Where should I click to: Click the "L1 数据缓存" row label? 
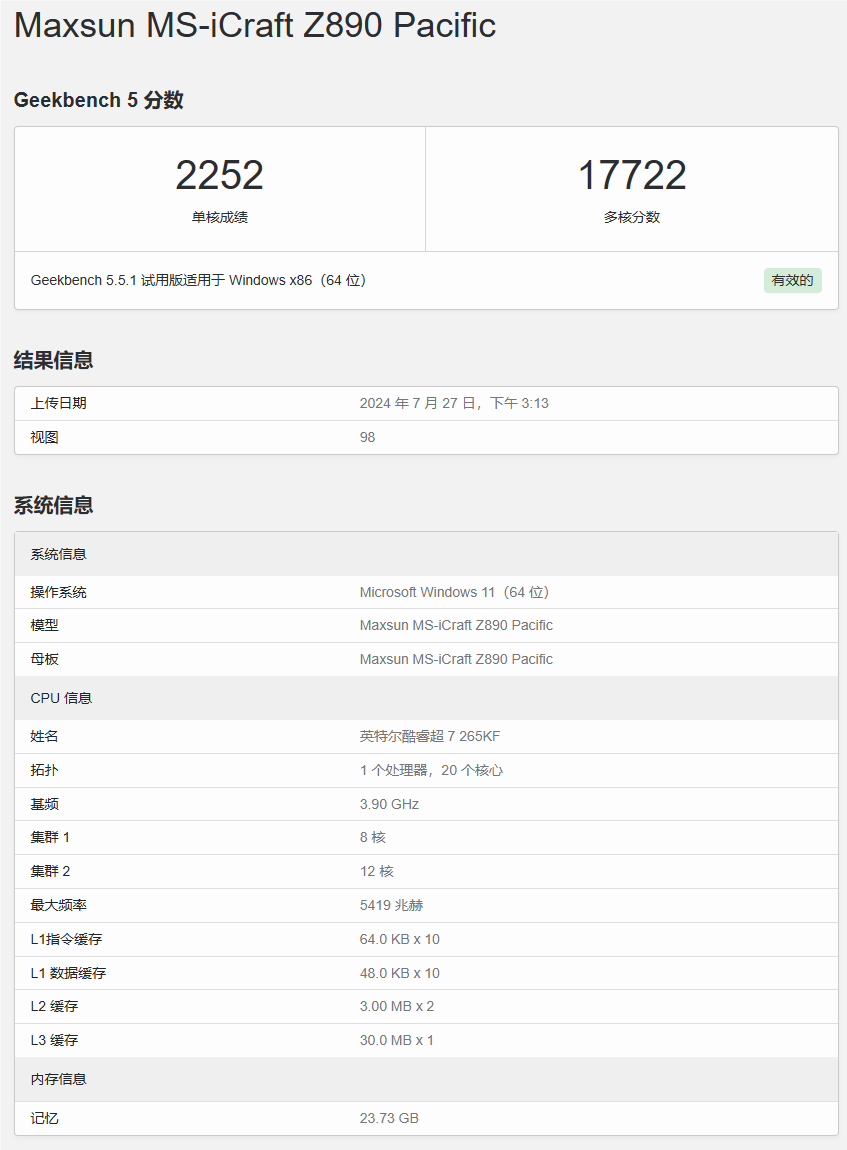click(68, 973)
